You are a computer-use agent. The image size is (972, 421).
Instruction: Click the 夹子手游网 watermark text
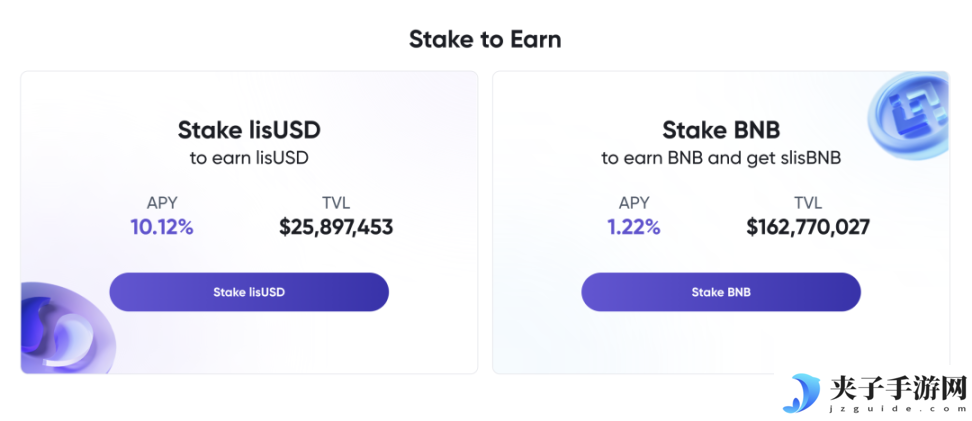(897, 389)
